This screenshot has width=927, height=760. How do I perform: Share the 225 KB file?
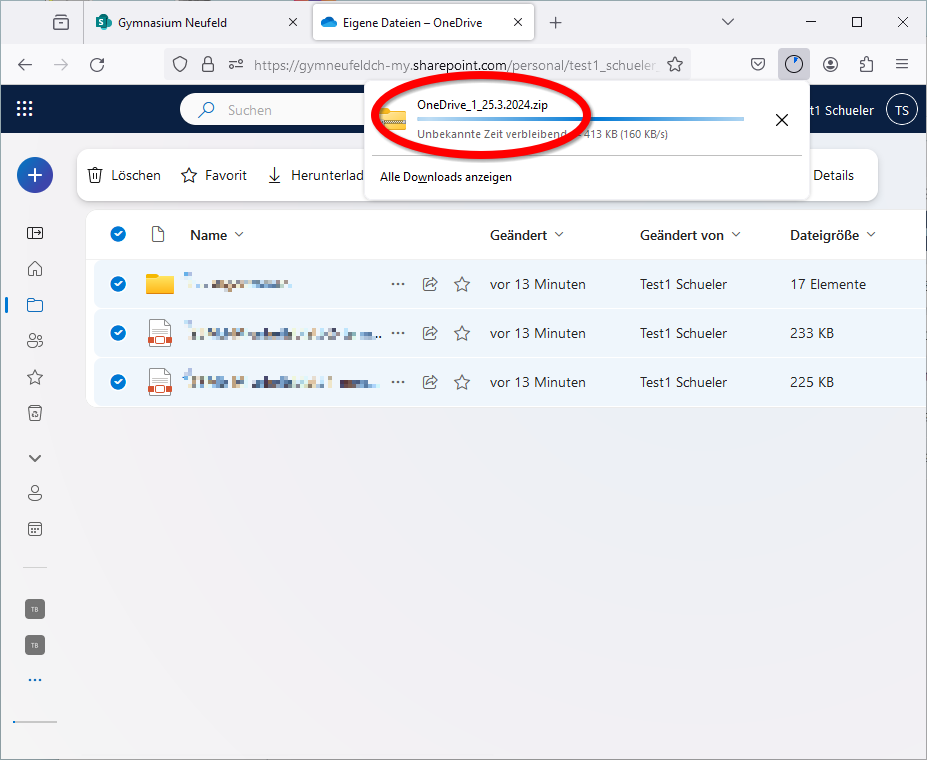click(430, 382)
